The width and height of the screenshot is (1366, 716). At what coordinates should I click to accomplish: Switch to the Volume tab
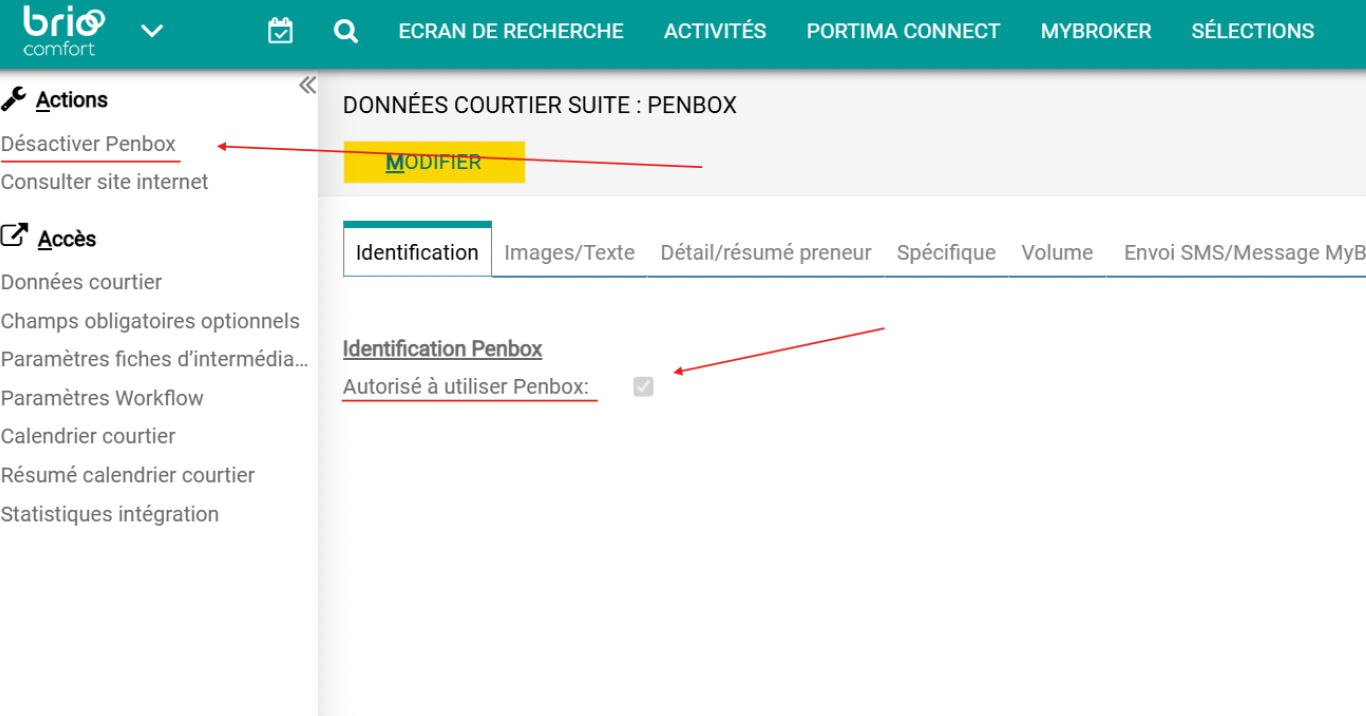1057,252
